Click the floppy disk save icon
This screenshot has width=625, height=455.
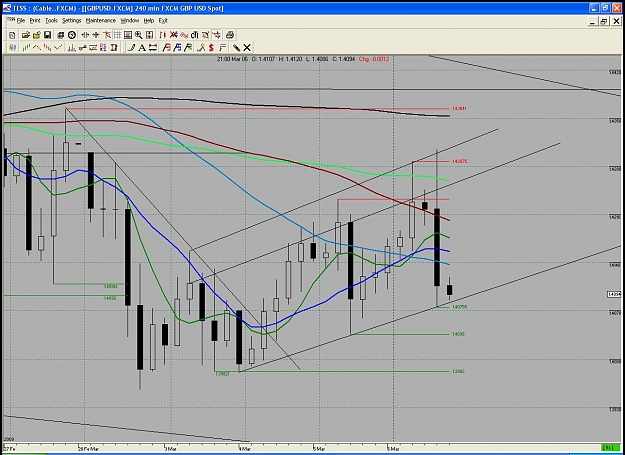(x=47, y=35)
